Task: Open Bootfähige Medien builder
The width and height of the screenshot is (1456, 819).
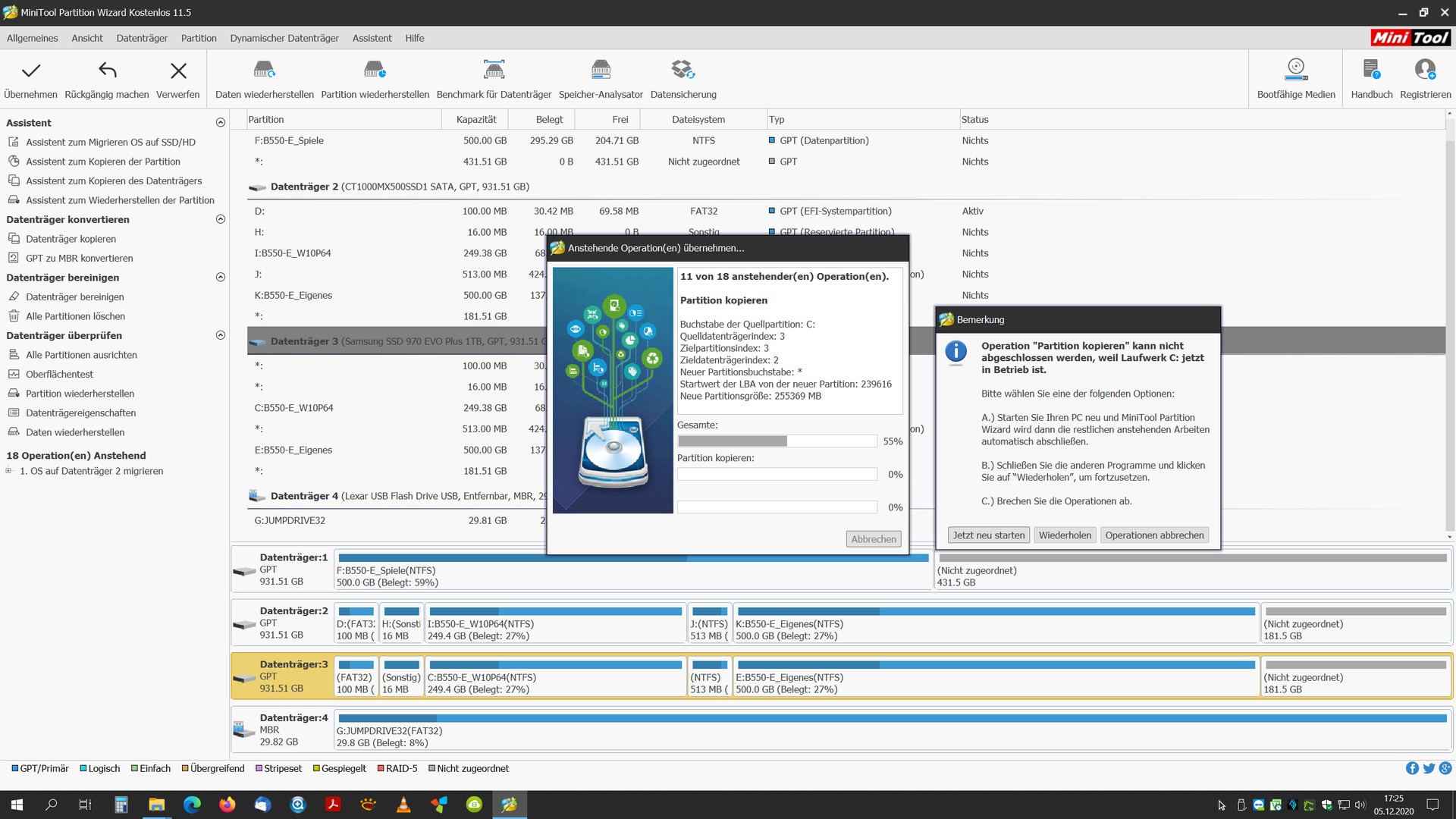Action: (1296, 70)
